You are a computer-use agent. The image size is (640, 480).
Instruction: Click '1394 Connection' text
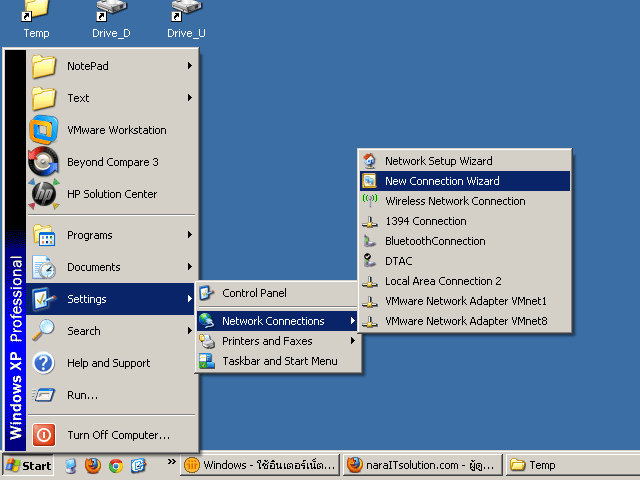click(x=426, y=221)
